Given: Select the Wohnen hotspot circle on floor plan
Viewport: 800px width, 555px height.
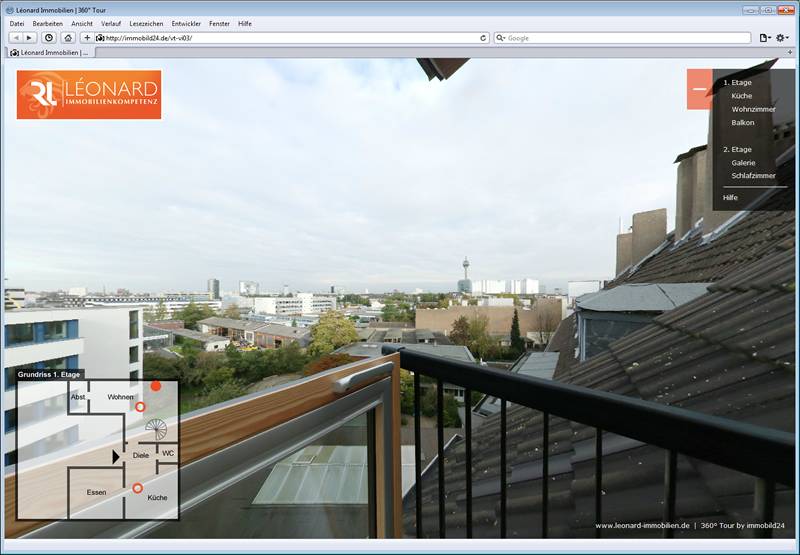Looking at the screenshot, I should (140, 407).
